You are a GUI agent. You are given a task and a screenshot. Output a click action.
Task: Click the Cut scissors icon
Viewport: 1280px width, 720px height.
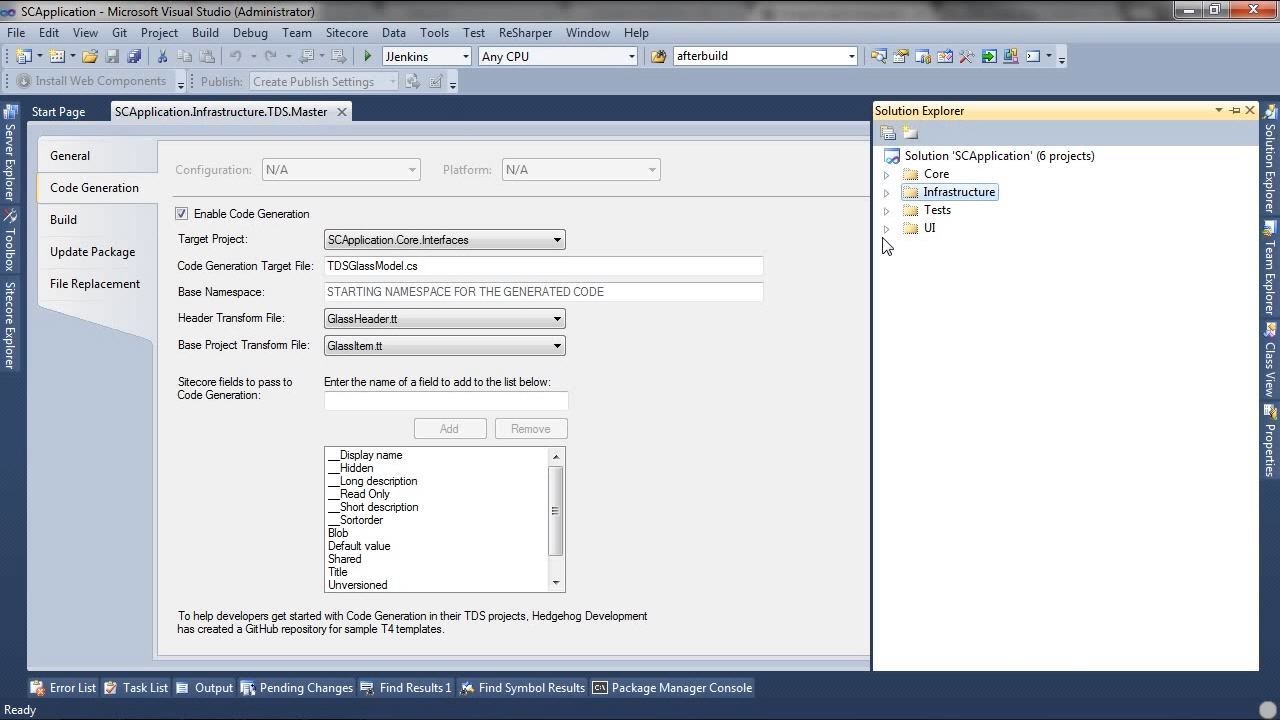coord(162,57)
